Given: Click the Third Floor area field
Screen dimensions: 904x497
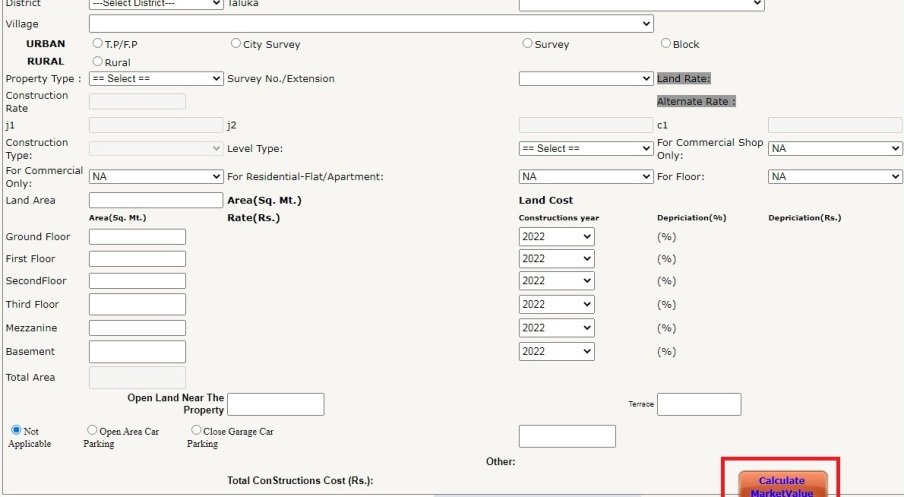Looking at the screenshot, I should pyautogui.click(x=137, y=304).
